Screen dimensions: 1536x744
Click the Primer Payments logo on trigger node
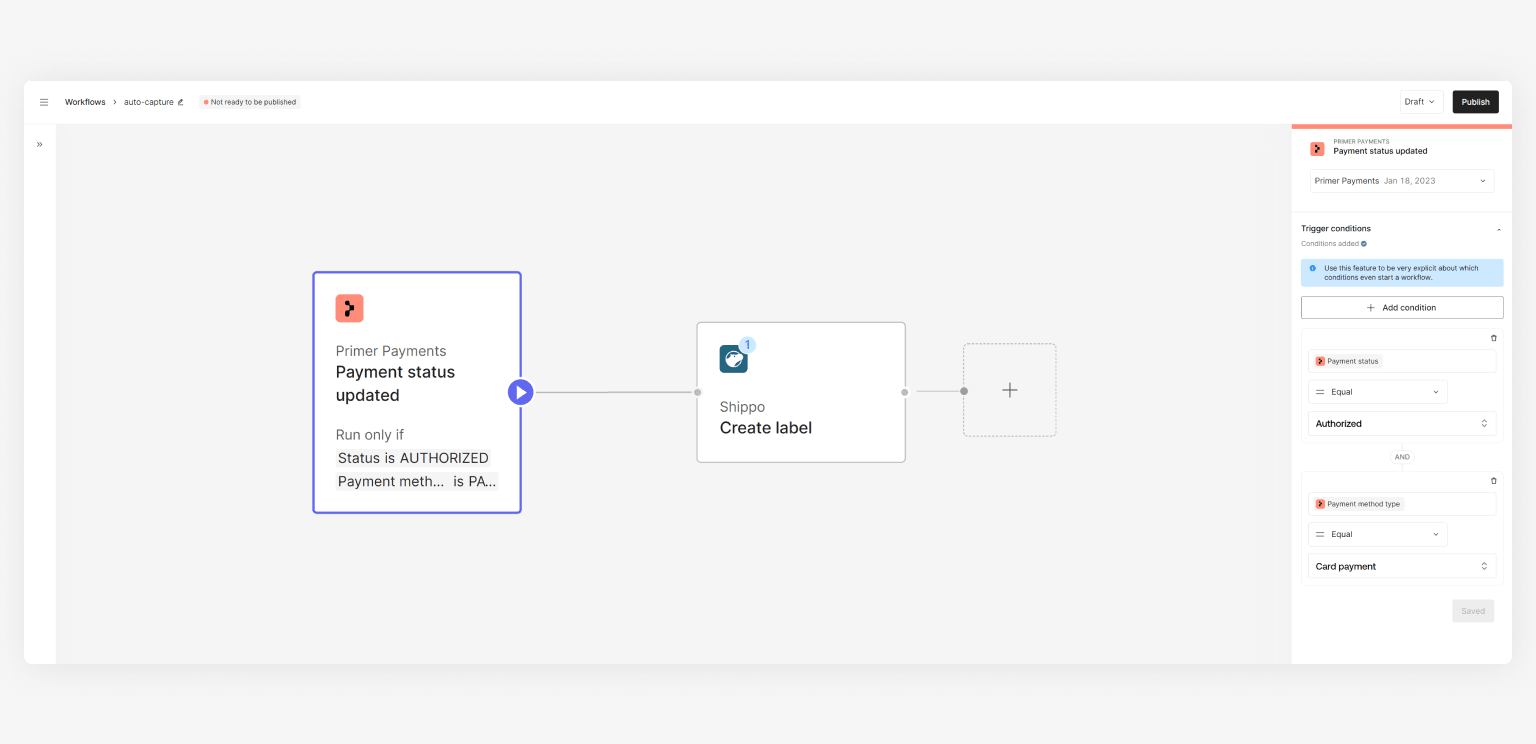pos(349,308)
